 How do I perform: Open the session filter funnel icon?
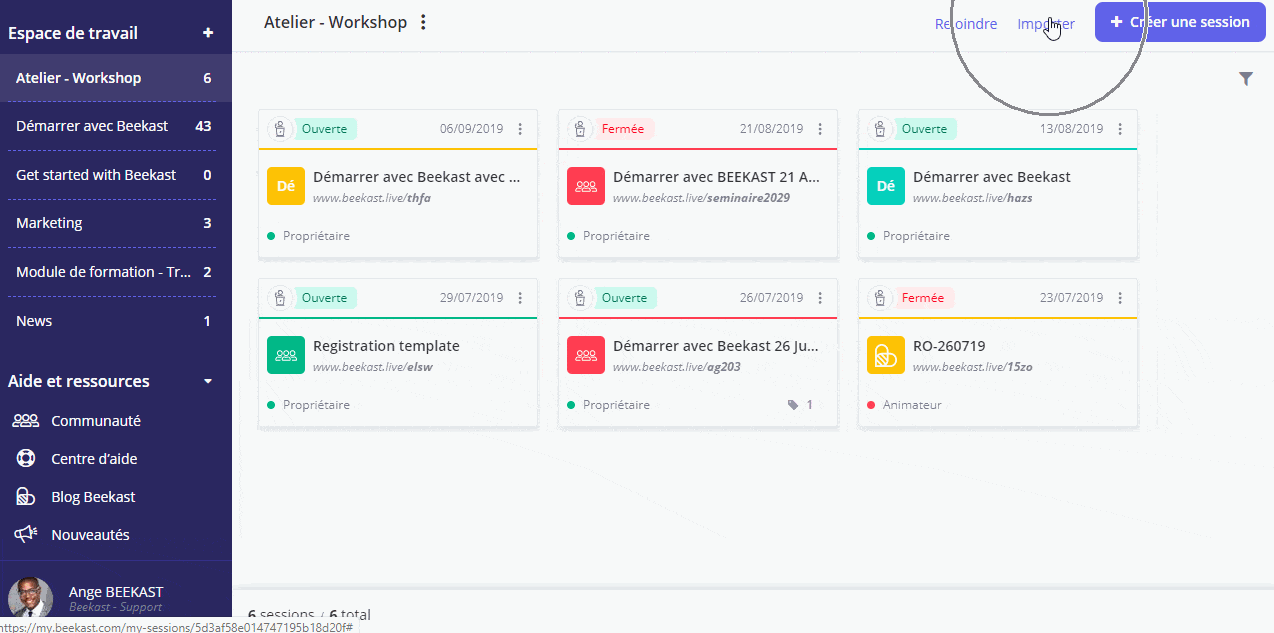[1246, 78]
